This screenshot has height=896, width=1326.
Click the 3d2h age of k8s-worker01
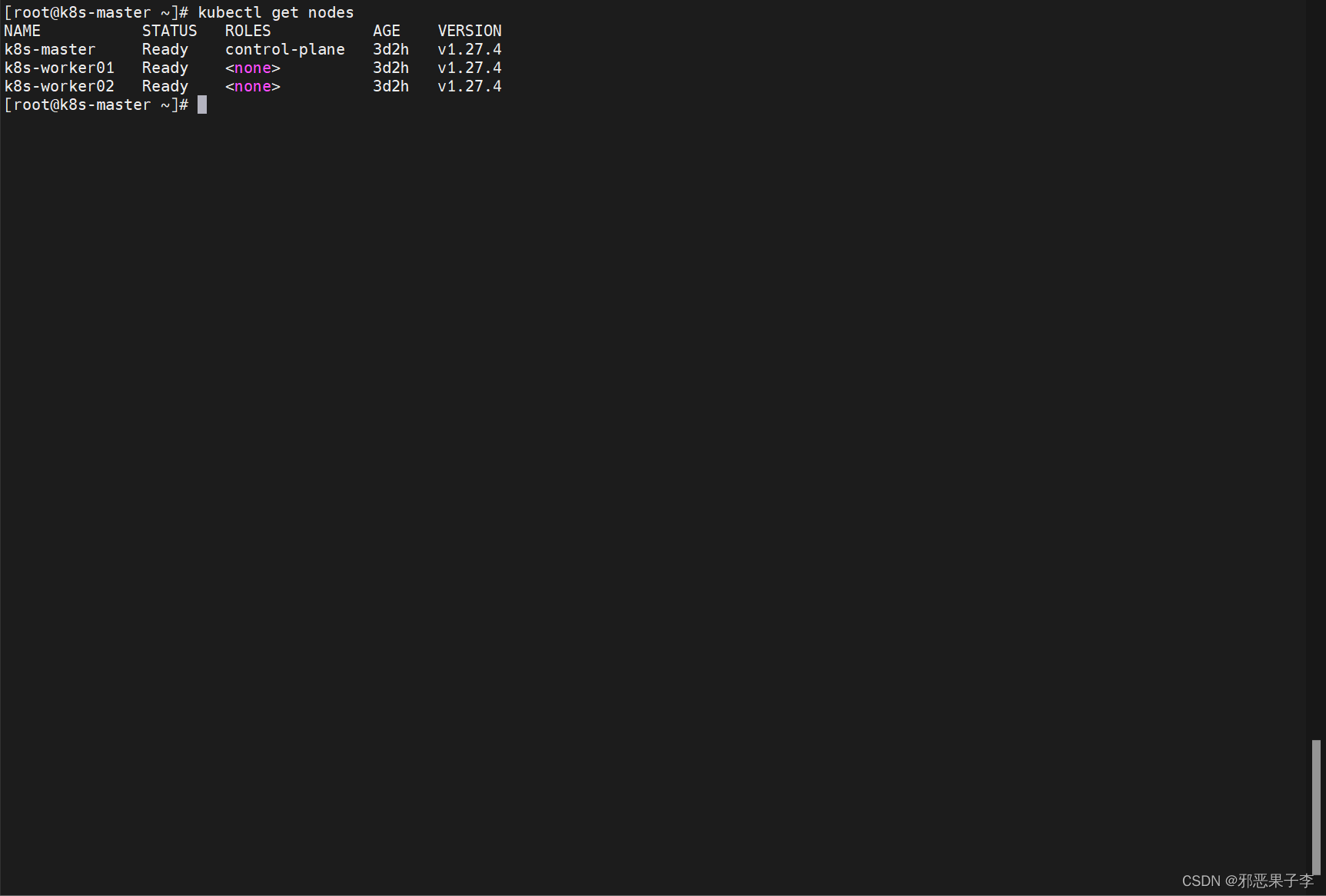[x=391, y=68]
